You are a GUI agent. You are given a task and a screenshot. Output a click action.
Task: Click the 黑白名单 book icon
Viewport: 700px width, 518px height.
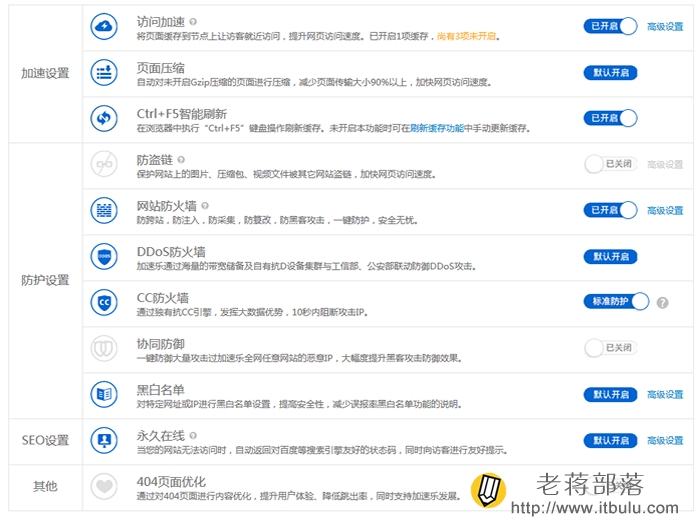(x=104, y=394)
